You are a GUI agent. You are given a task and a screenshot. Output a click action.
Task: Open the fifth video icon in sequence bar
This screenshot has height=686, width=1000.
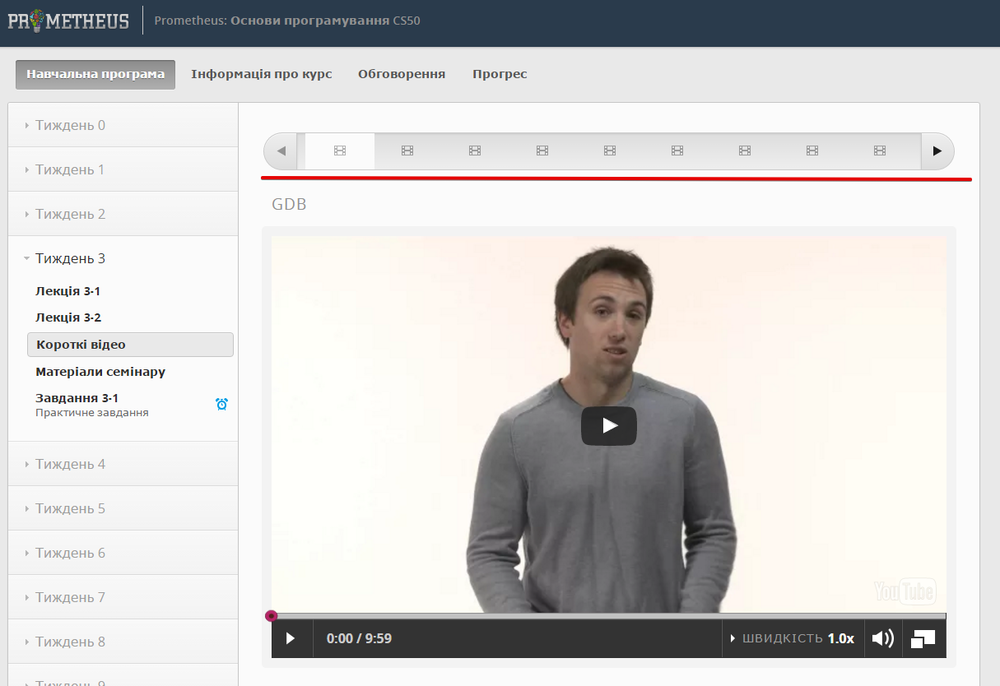(x=610, y=151)
